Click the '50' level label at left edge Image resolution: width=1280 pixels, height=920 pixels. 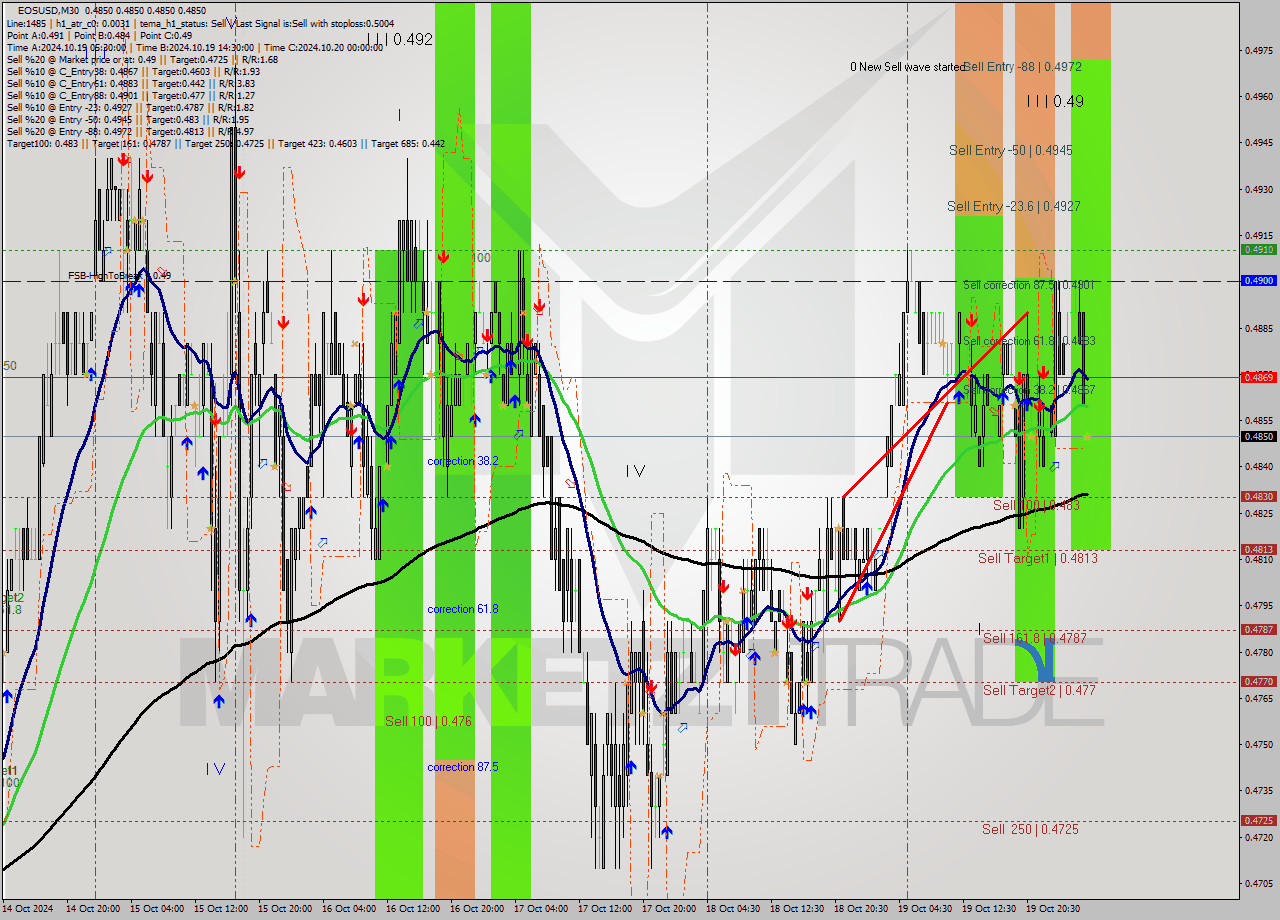(10, 366)
